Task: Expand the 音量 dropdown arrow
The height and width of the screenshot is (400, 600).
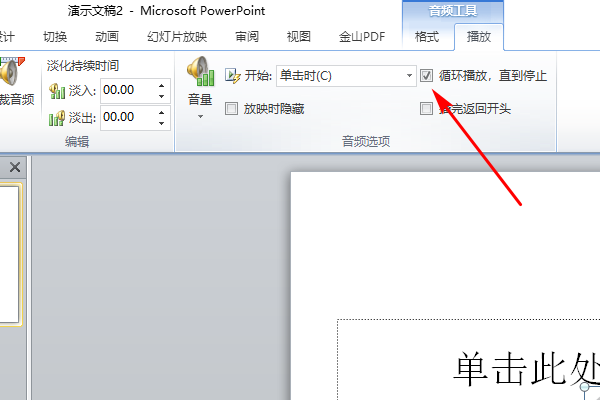Action: [x=200, y=116]
